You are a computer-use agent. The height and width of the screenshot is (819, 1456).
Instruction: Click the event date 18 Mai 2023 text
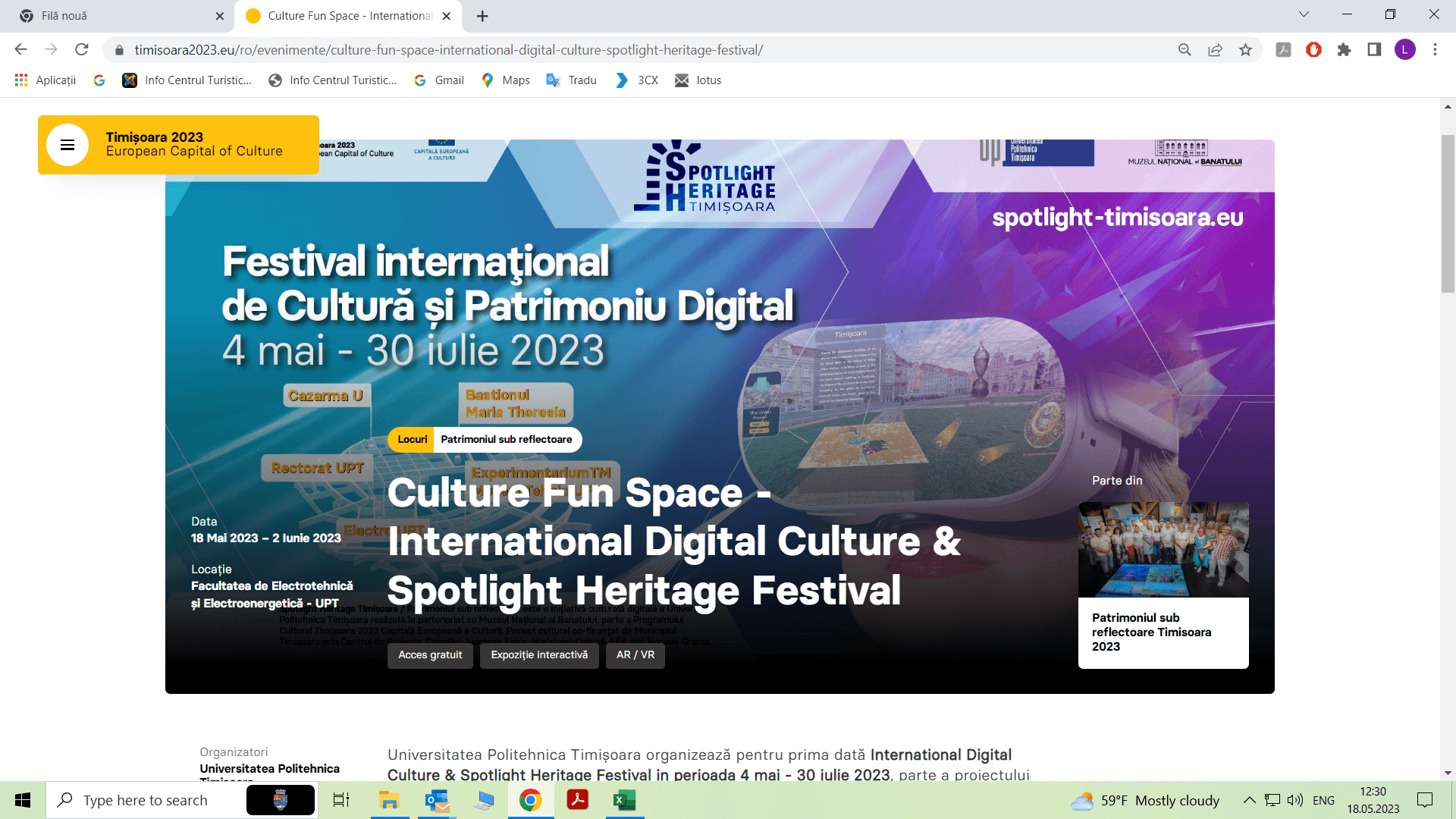(x=265, y=538)
